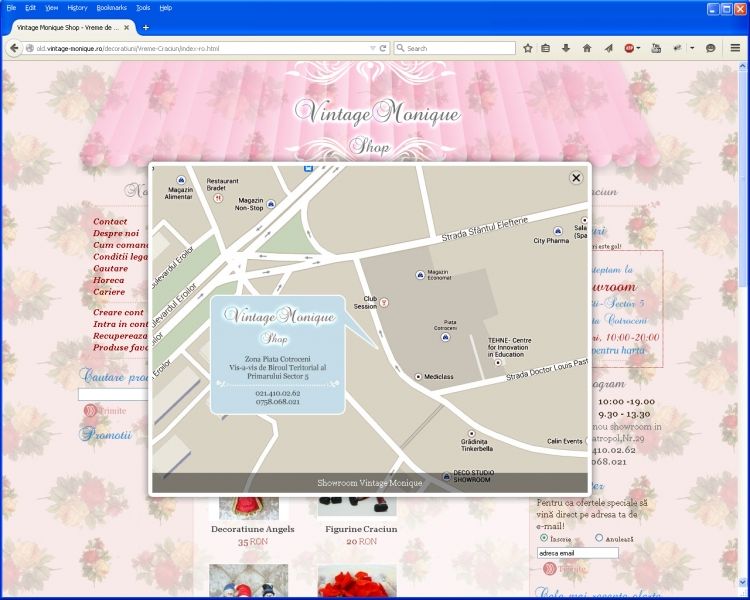The image size is (750, 600).
Task: Click the Despre noi sidebar link
Action: (116, 232)
